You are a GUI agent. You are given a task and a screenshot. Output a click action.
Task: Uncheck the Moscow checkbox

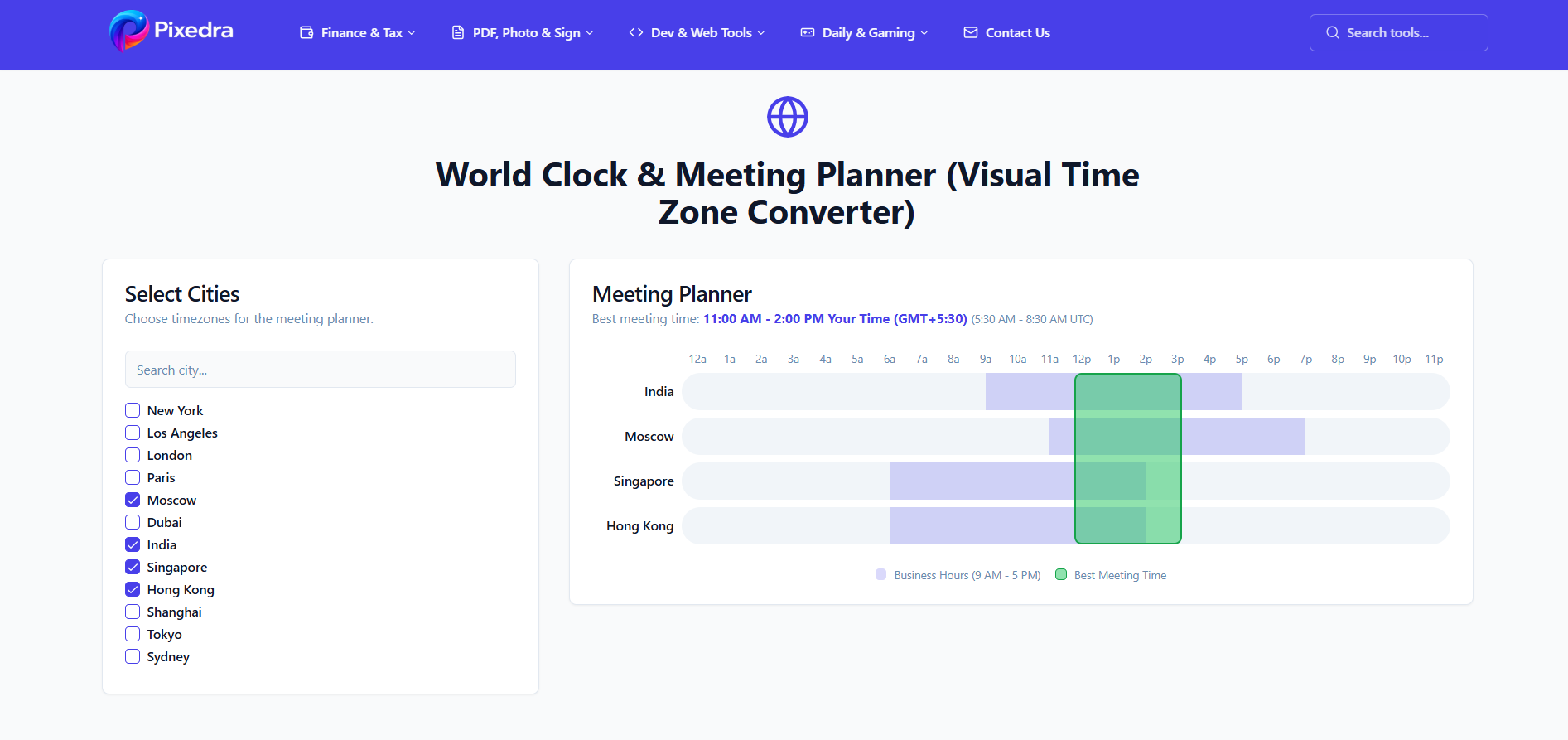click(x=133, y=500)
